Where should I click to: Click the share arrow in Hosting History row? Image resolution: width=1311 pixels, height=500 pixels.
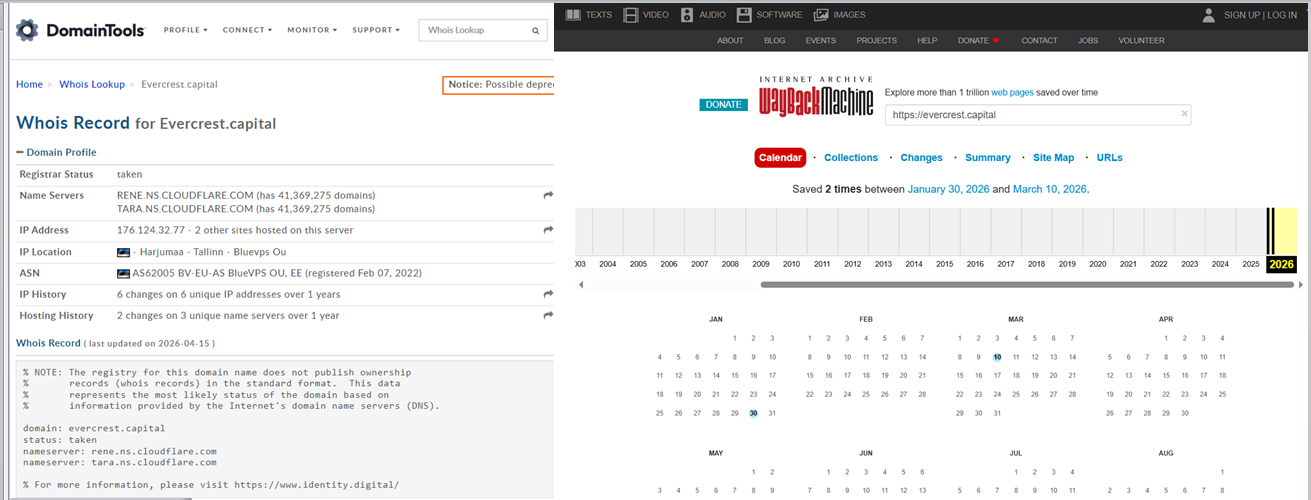click(x=548, y=315)
